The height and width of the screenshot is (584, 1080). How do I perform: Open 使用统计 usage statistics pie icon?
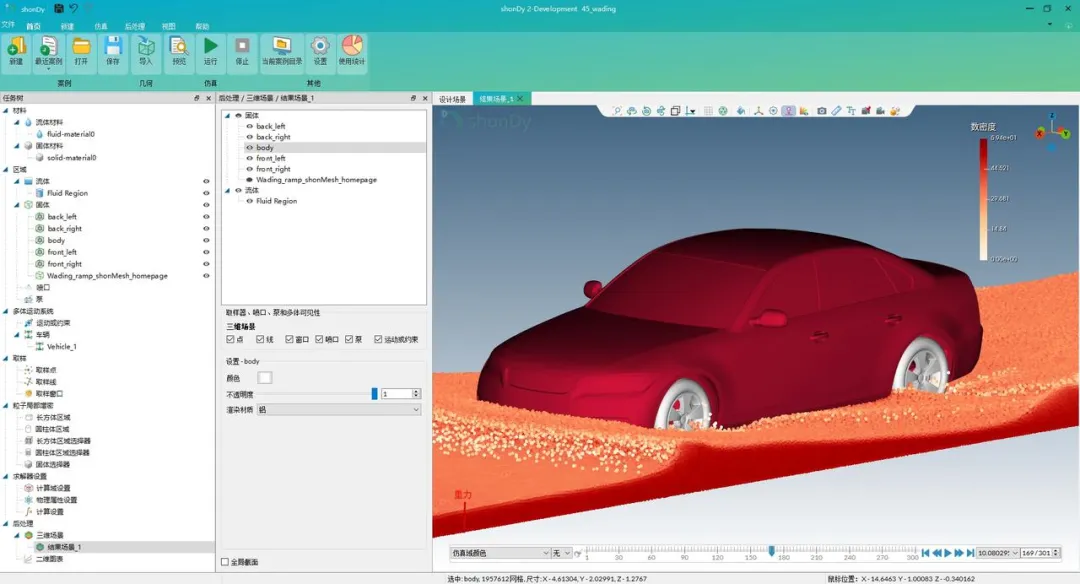[351, 52]
